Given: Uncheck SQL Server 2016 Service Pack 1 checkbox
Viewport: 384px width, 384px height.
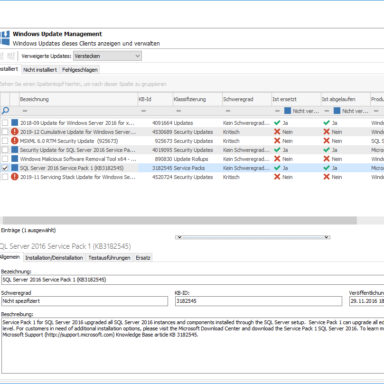Looking at the screenshot, I should pos(5,168).
